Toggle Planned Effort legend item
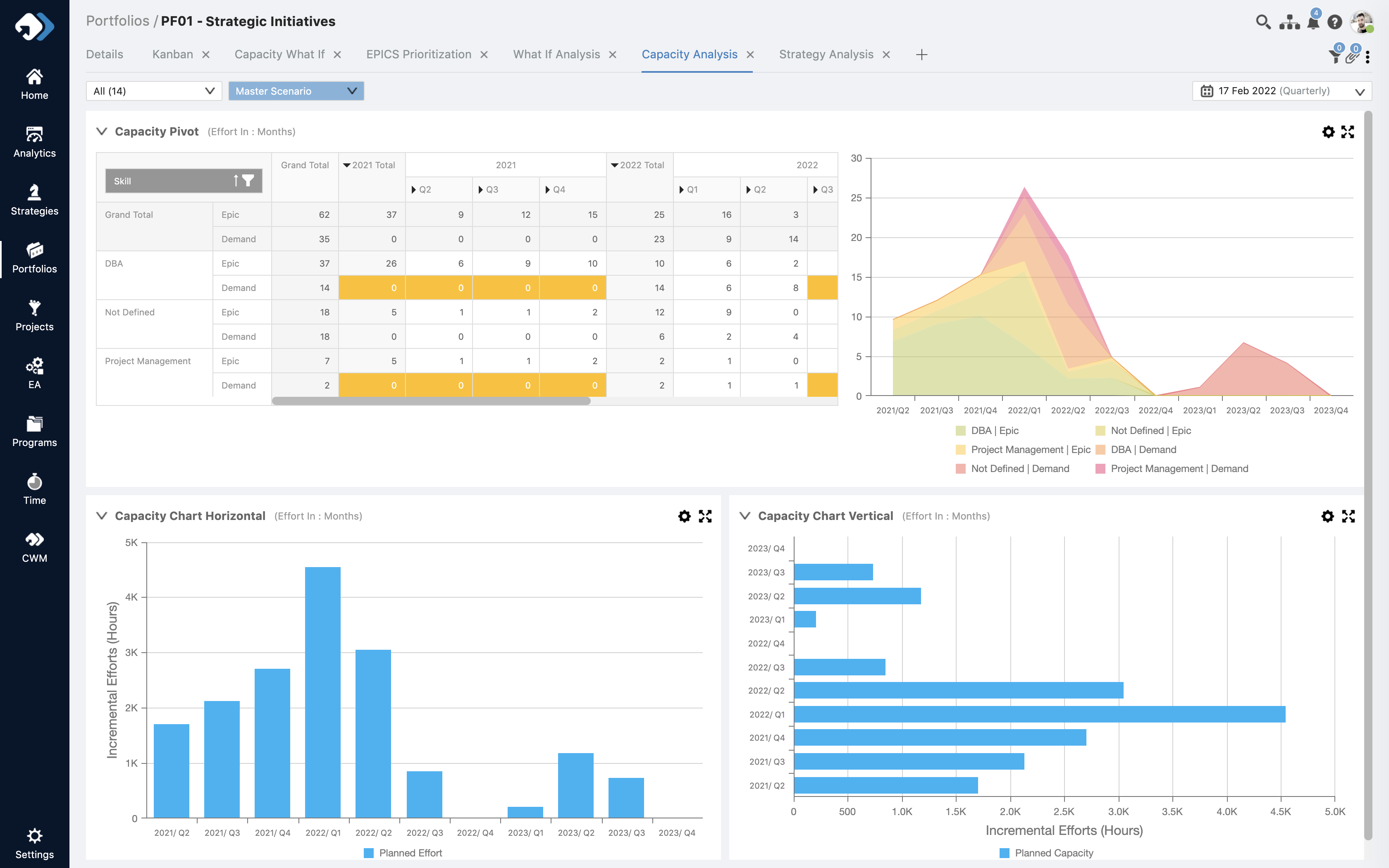This screenshot has width=1389, height=868. tap(403, 853)
